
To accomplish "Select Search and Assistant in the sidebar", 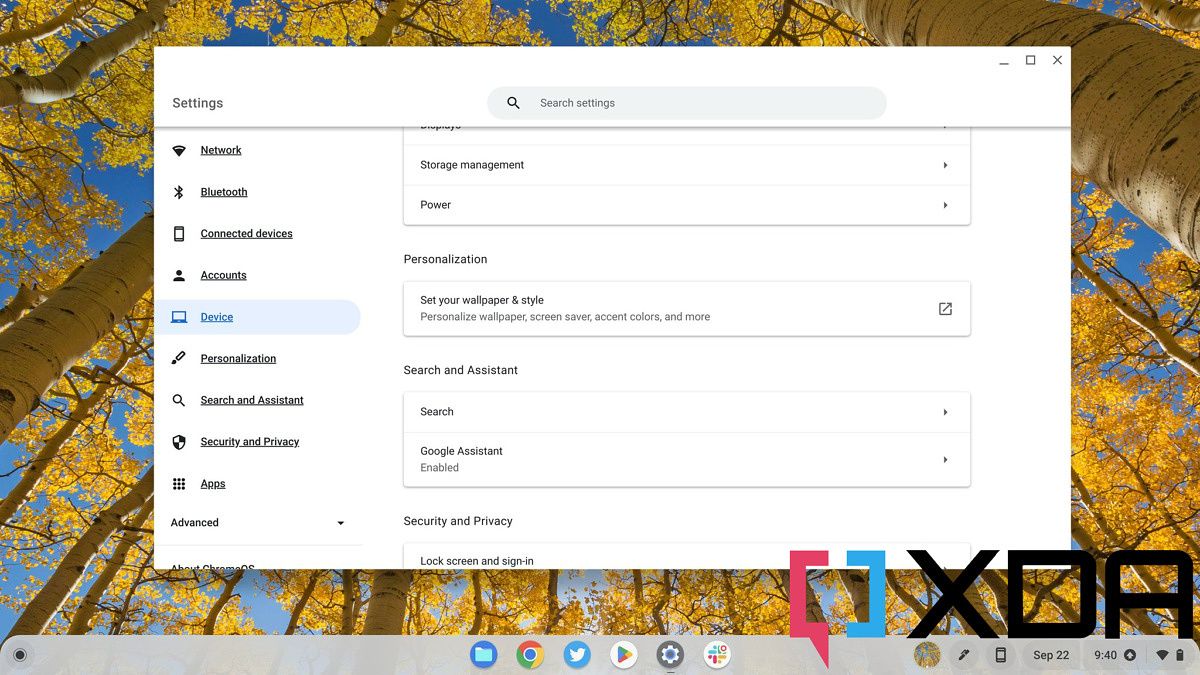I will [x=251, y=400].
